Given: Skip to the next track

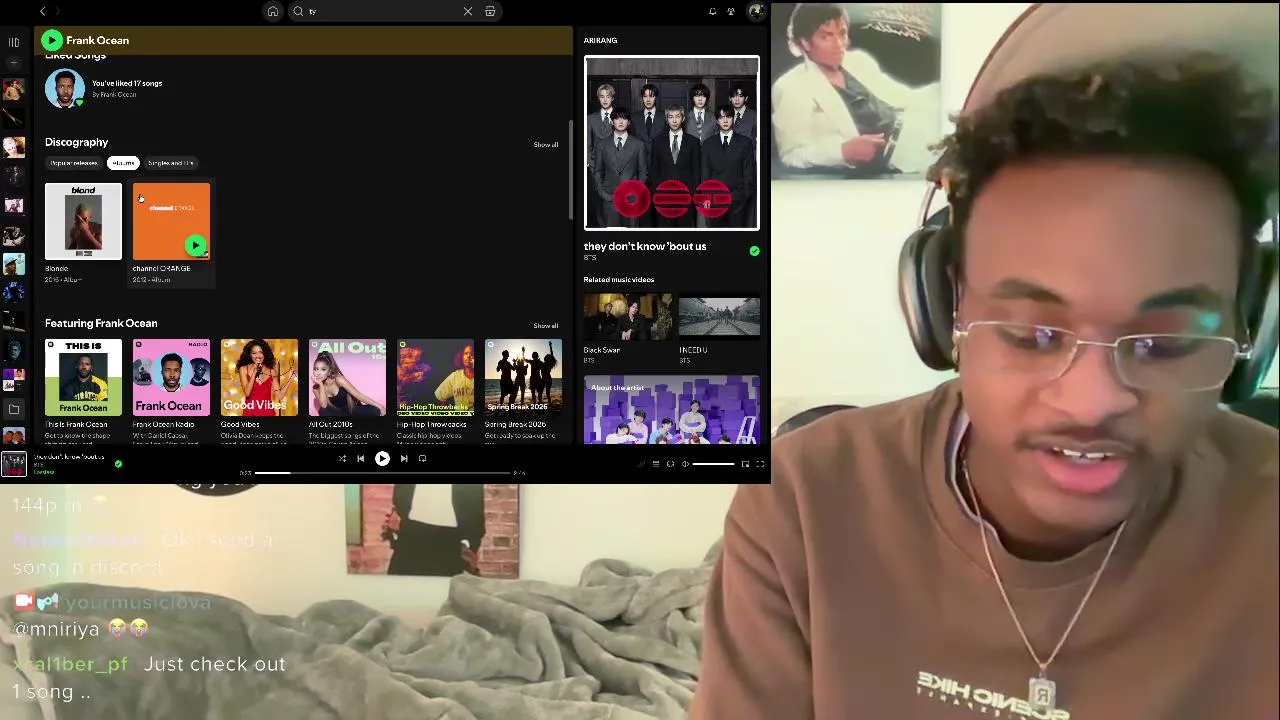Looking at the screenshot, I should click(x=404, y=458).
